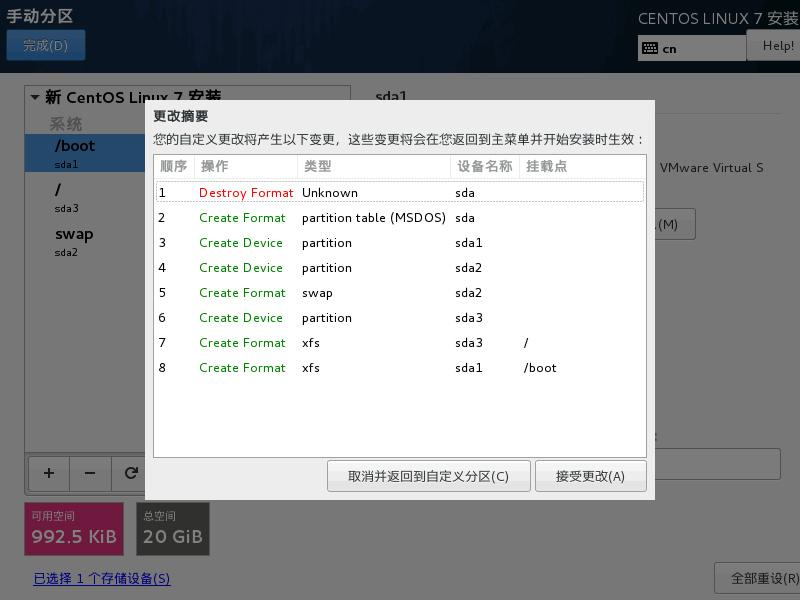800x600 pixels.
Task: Select the / sda3 mount point
Action: pyautogui.click(x=85, y=197)
